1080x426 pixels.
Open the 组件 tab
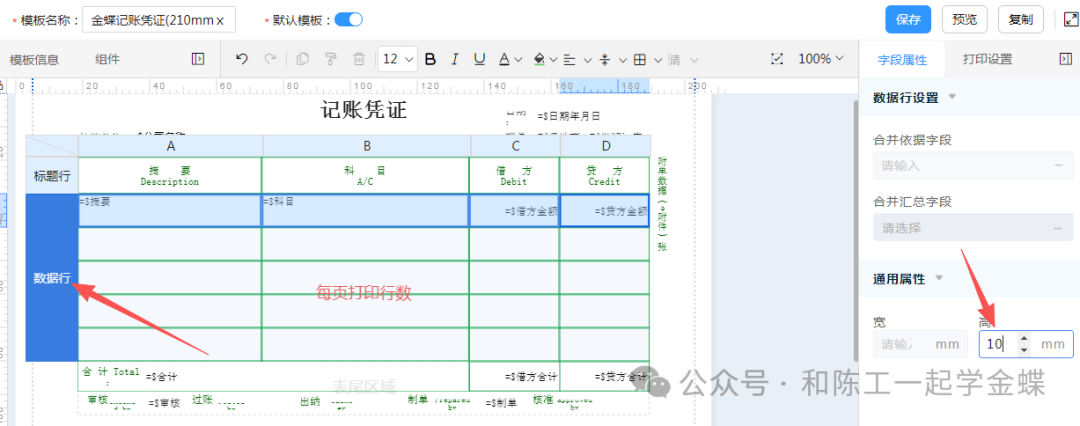107,59
